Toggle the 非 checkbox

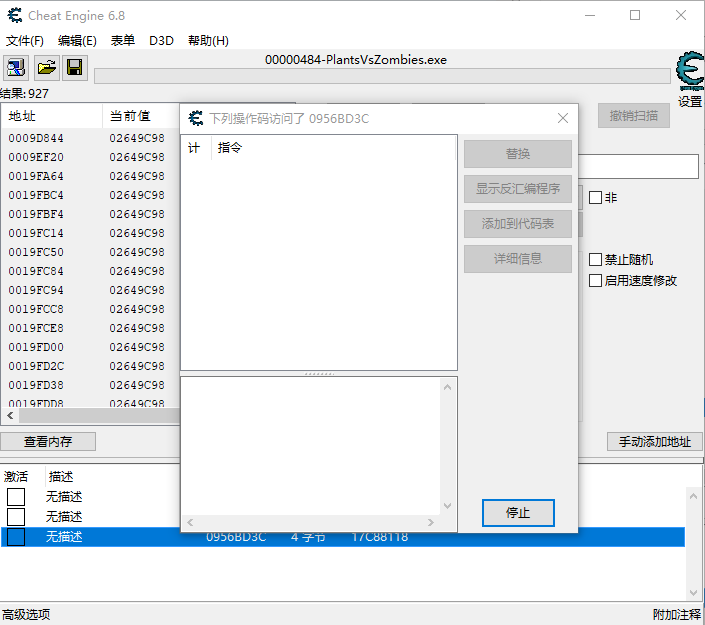tap(595, 197)
